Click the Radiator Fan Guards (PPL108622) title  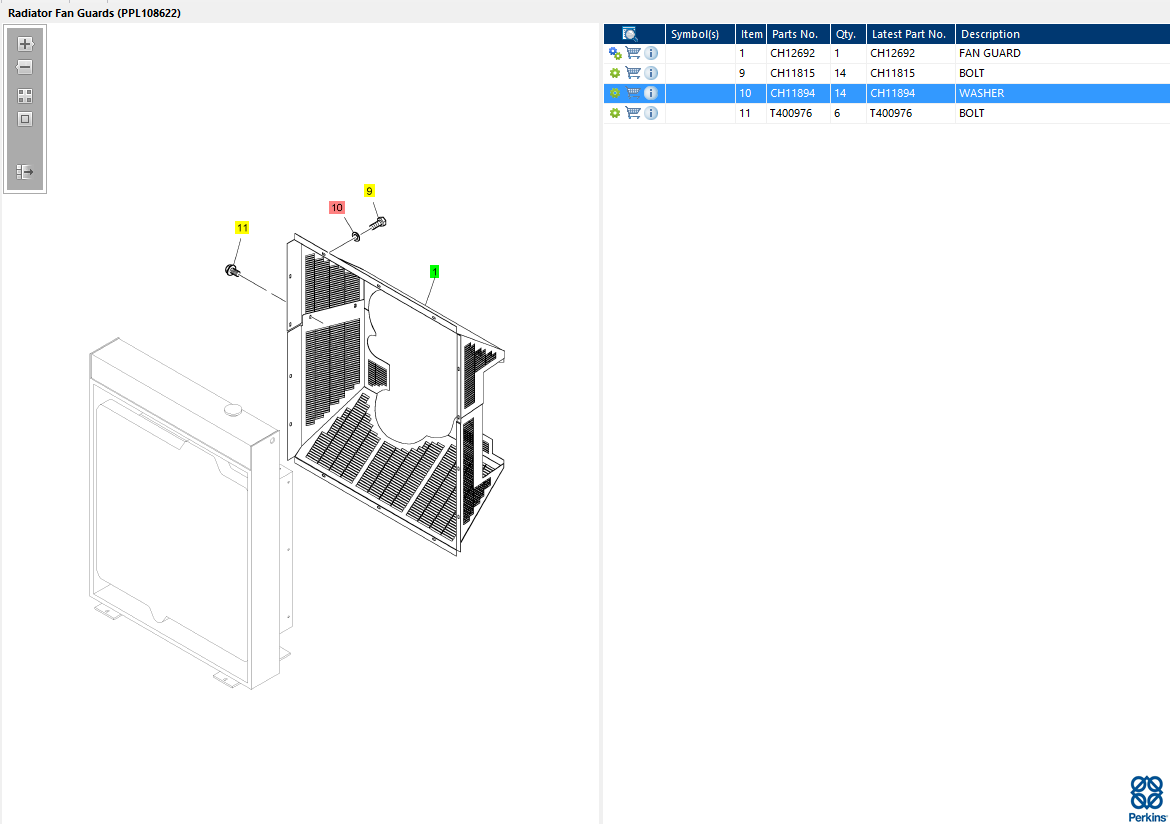[x=94, y=13]
